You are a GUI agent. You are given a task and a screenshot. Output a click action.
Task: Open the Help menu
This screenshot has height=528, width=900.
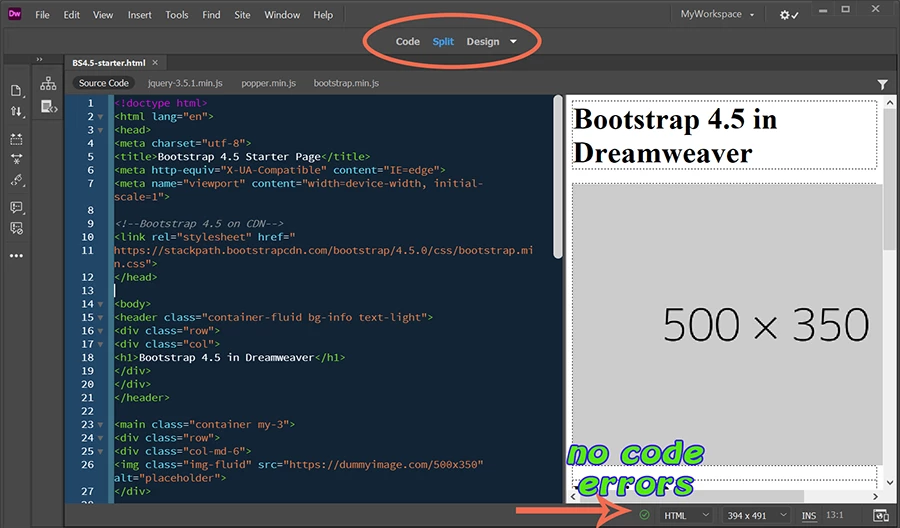[x=323, y=15]
